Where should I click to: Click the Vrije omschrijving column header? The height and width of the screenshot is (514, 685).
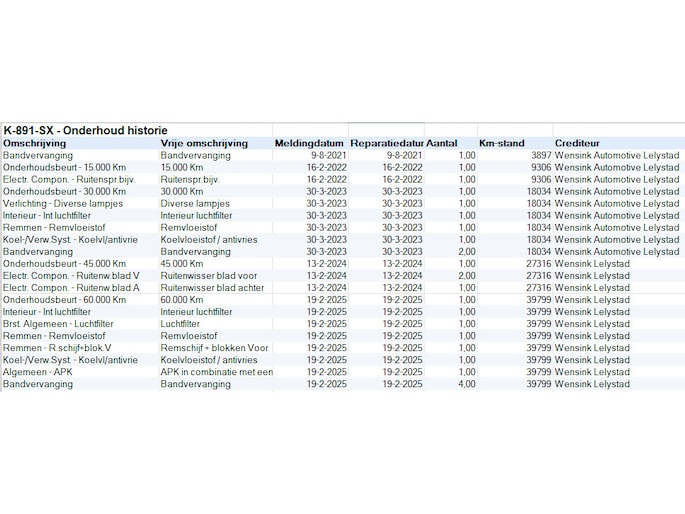click(x=204, y=143)
